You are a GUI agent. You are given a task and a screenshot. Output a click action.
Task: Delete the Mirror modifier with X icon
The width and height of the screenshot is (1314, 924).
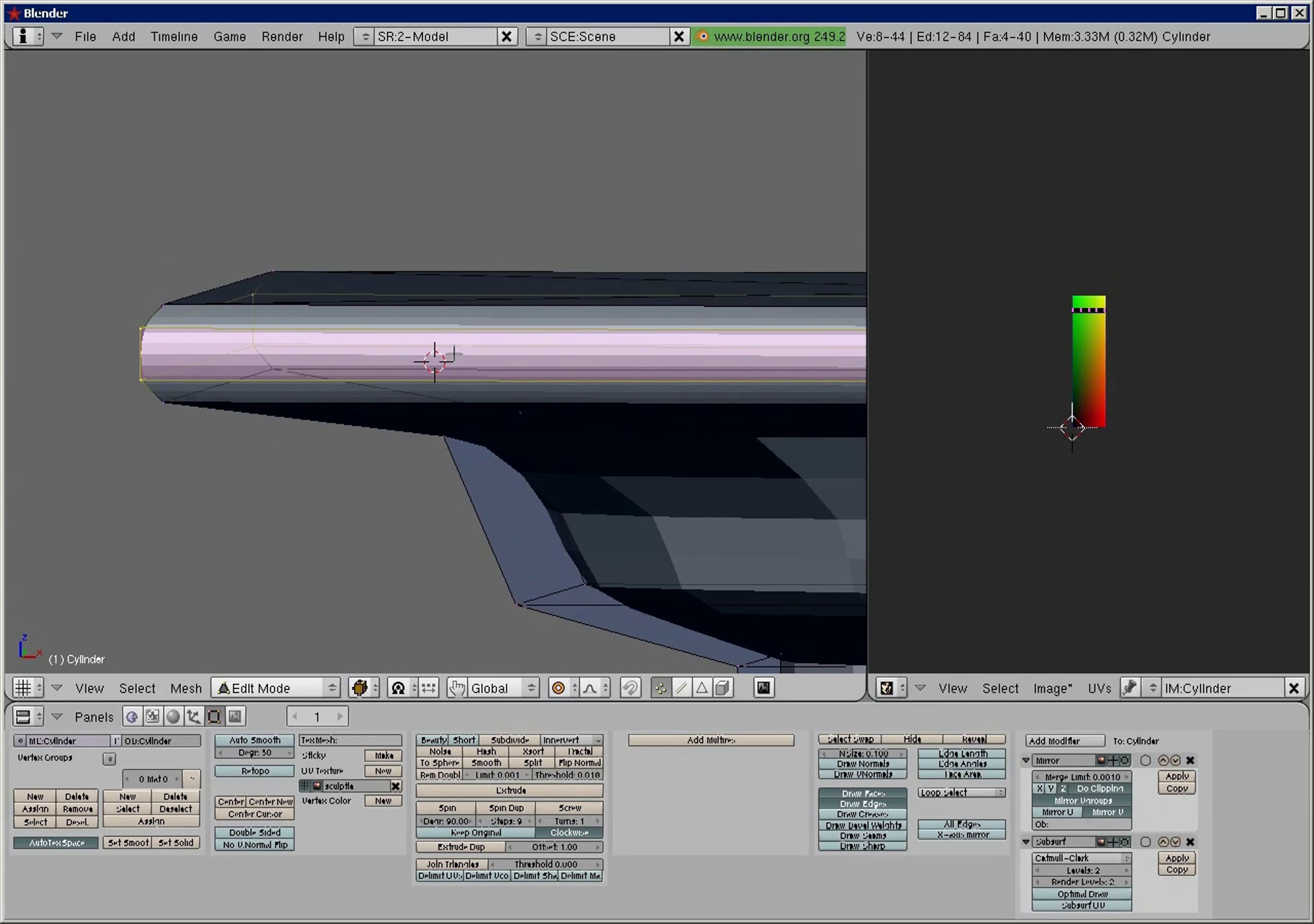click(x=1190, y=760)
